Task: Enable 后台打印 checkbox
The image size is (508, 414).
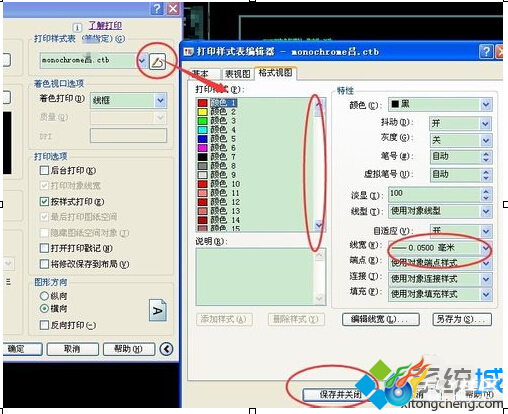Action: click(44, 170)
